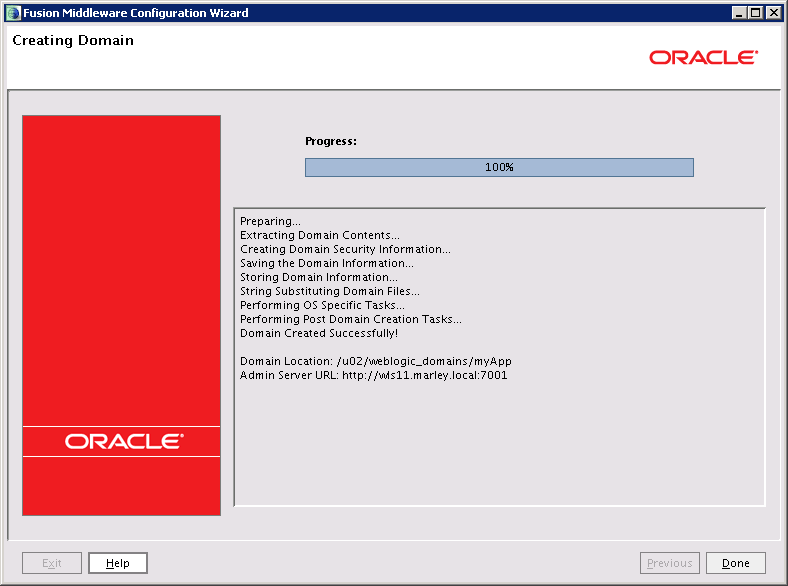Image resolution: width=788 pixels, height=586 pixels.
Task: Click the Progress label
Action: coord(331,141)
